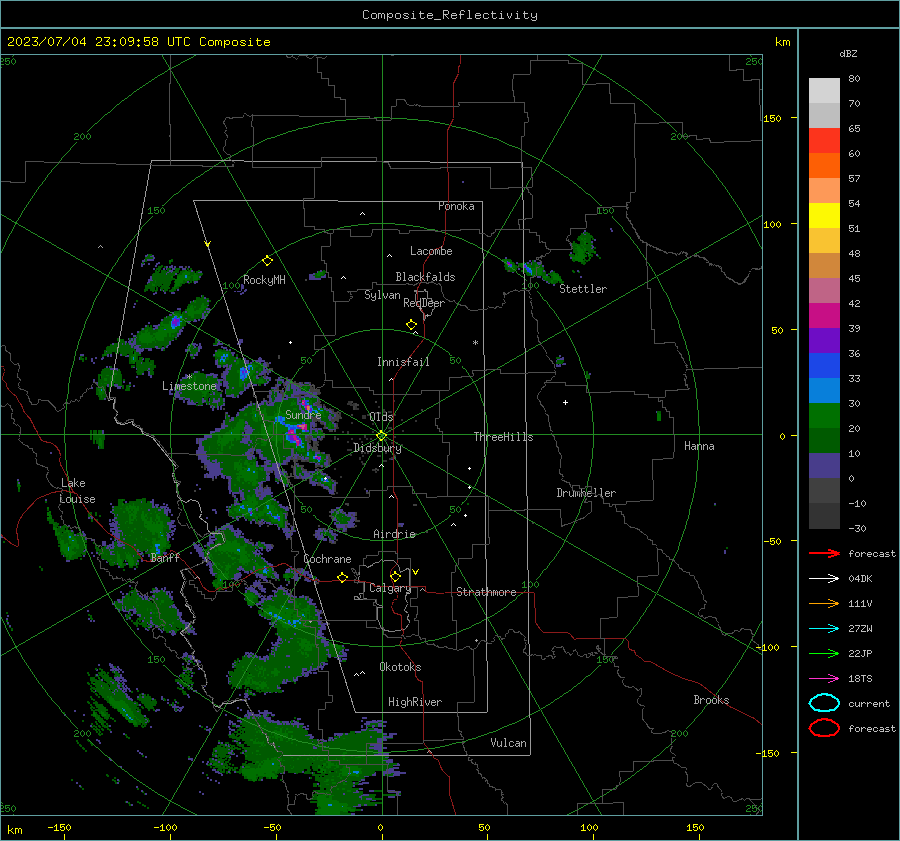This screenshot has width=900, height=841.
Task: Click the Strathmore town label
Action: click(x=486, y=592)
